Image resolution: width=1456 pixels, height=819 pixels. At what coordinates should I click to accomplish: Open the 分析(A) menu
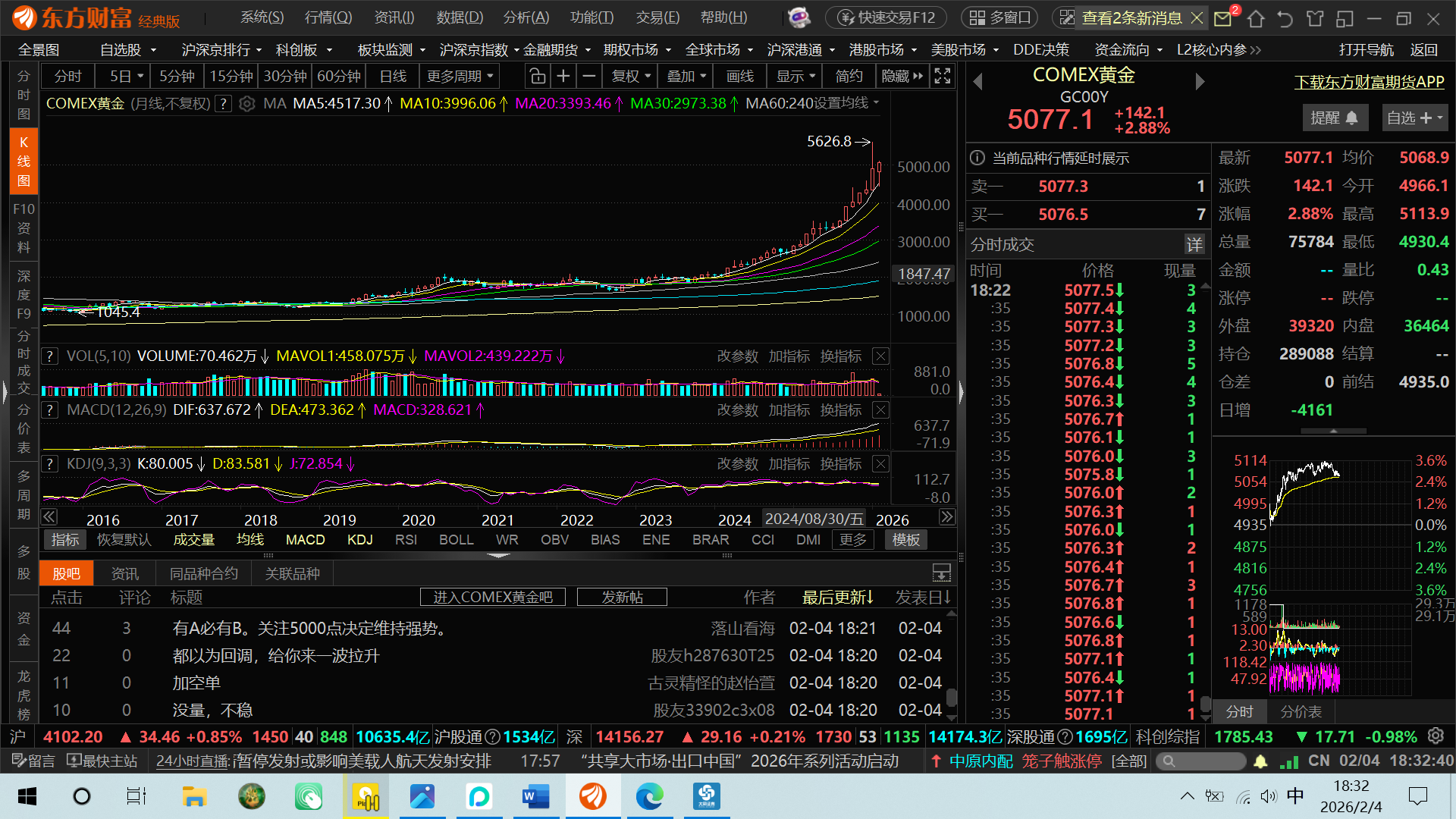click(x=526, y=17)
